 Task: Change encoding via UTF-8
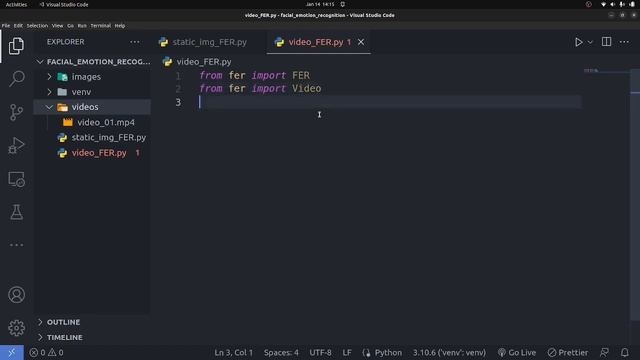pyautogui.click(x=320, y=352)
